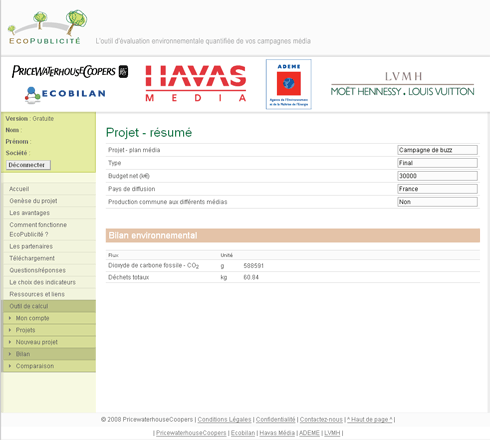Image resolution: width=490 pixels, height=440 pixels.
Task: Click the Campagne de buzz field
Action: [437, 150]
